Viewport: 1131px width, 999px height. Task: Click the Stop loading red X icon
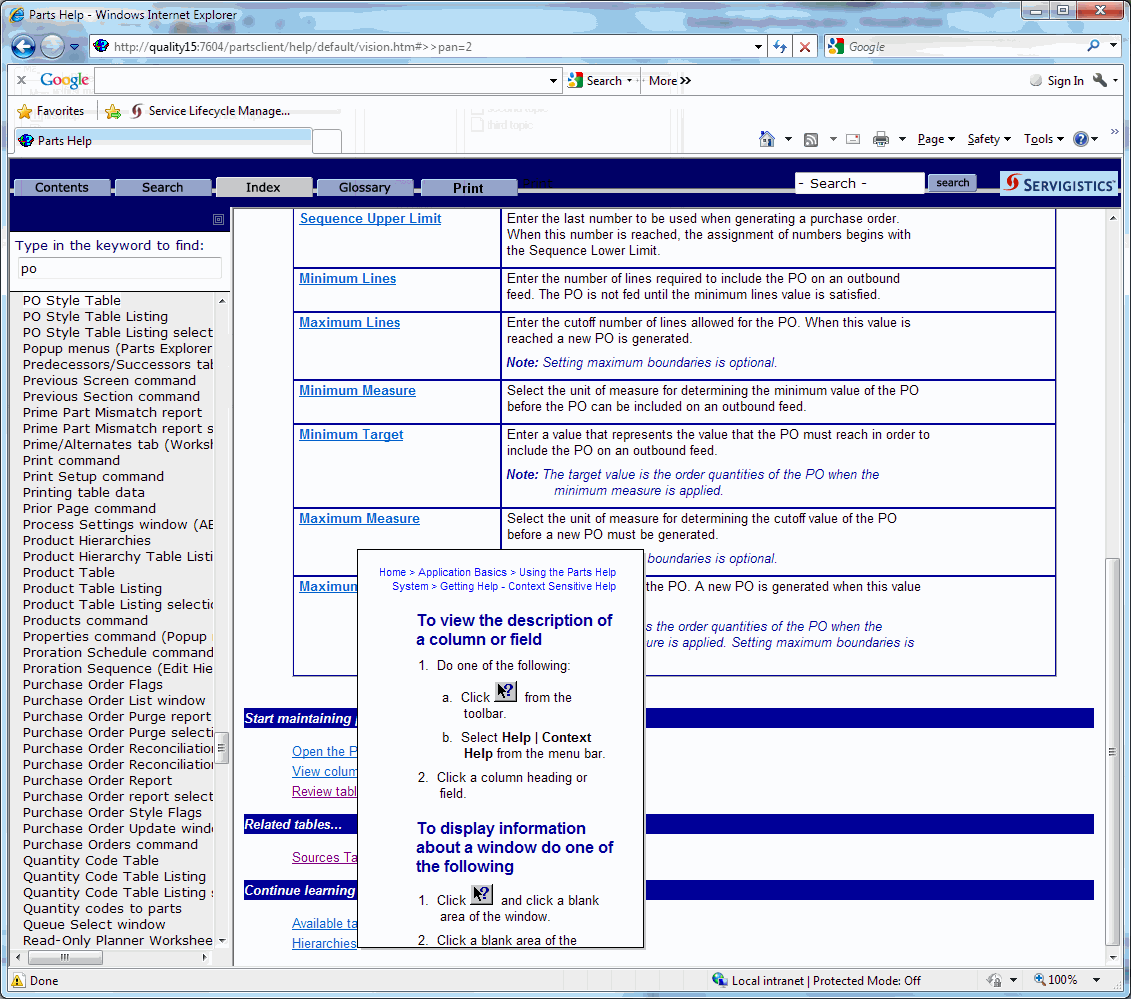(x=805, y=47)
